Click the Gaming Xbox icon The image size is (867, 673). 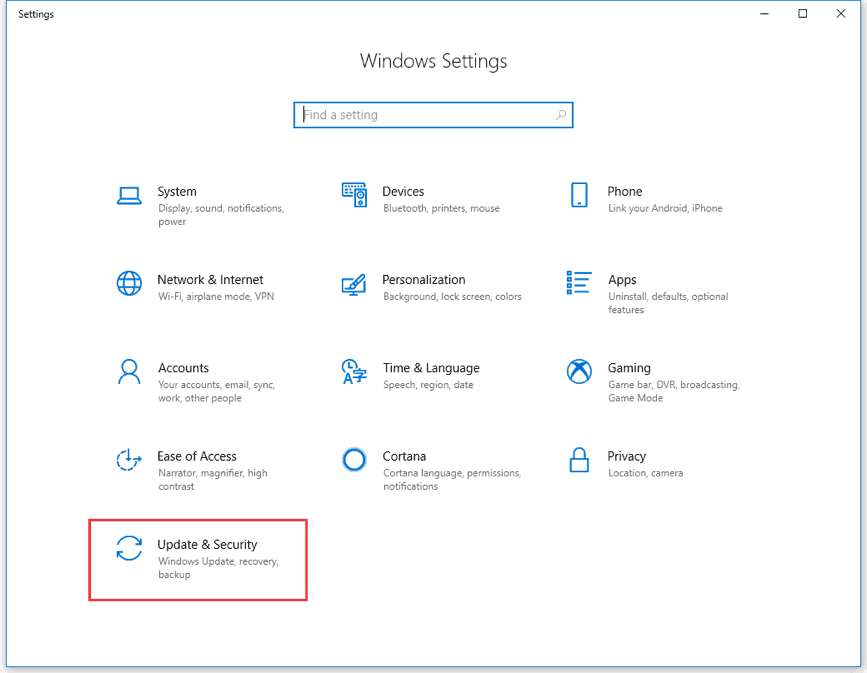click(579, 372)
